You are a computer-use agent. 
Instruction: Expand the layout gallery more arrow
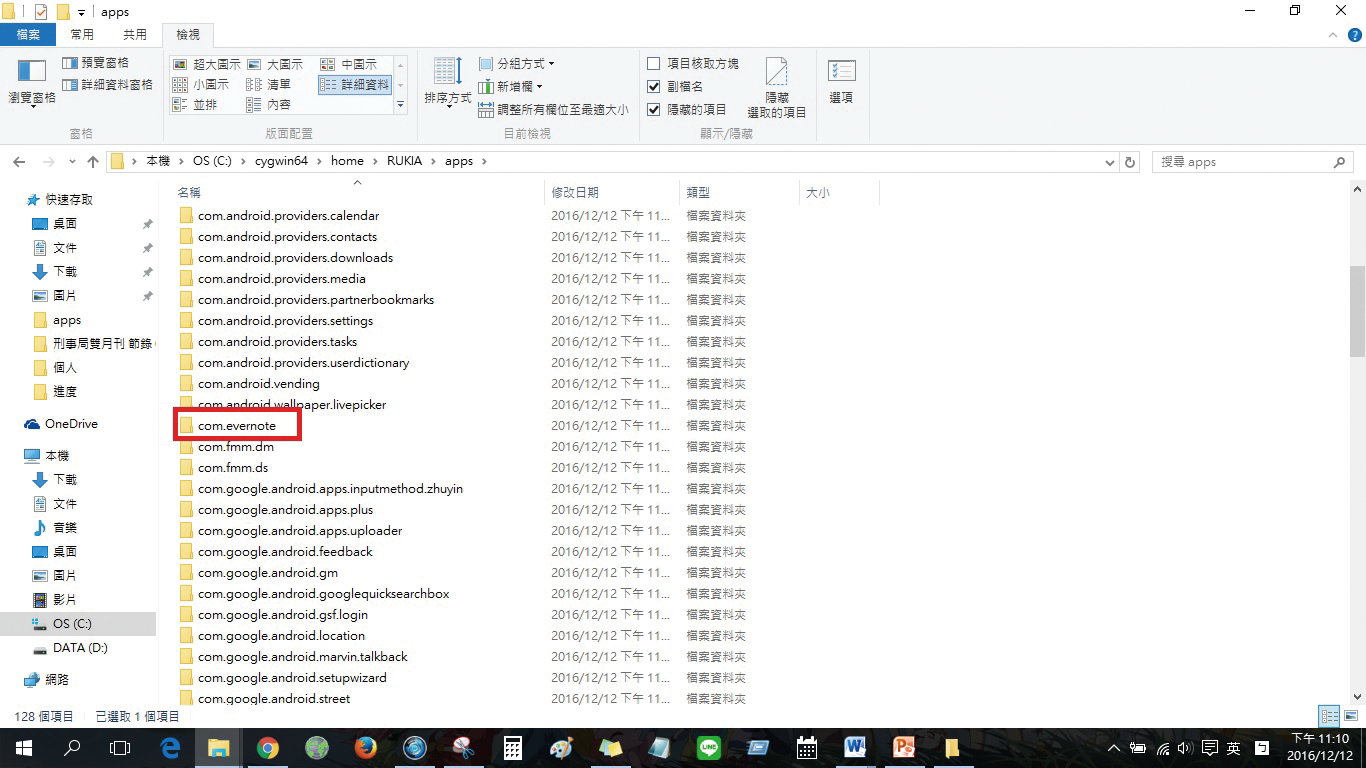pos(401,104)
